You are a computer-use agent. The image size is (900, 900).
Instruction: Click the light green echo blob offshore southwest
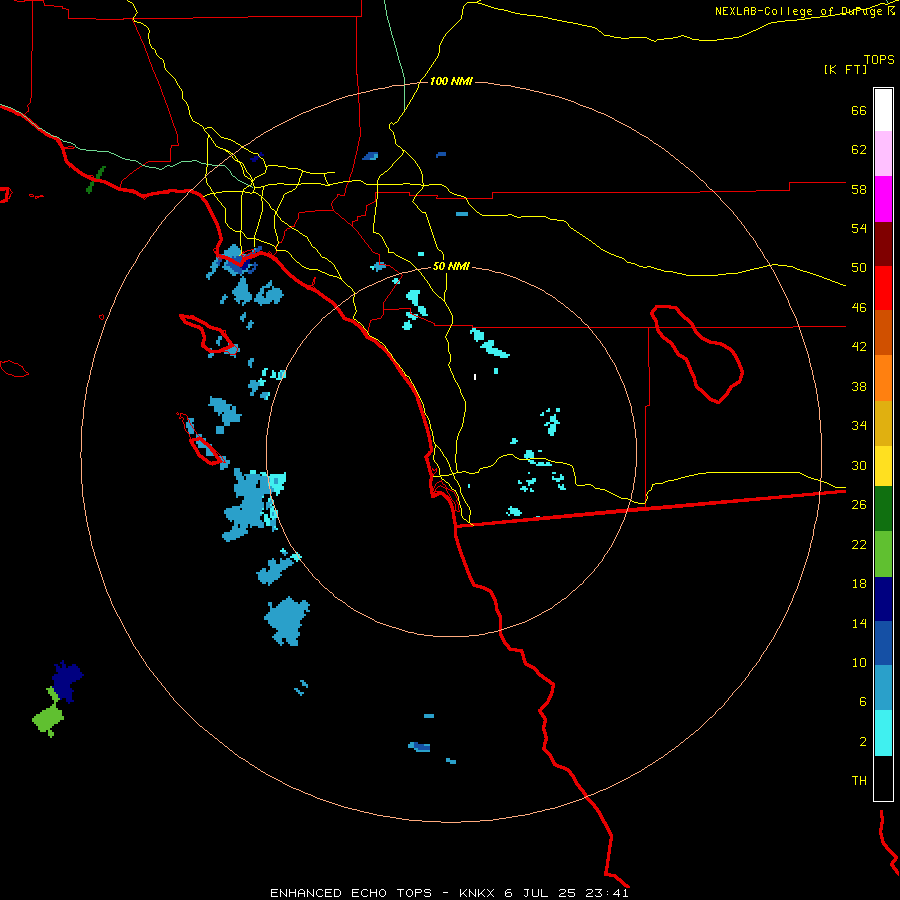48,717
